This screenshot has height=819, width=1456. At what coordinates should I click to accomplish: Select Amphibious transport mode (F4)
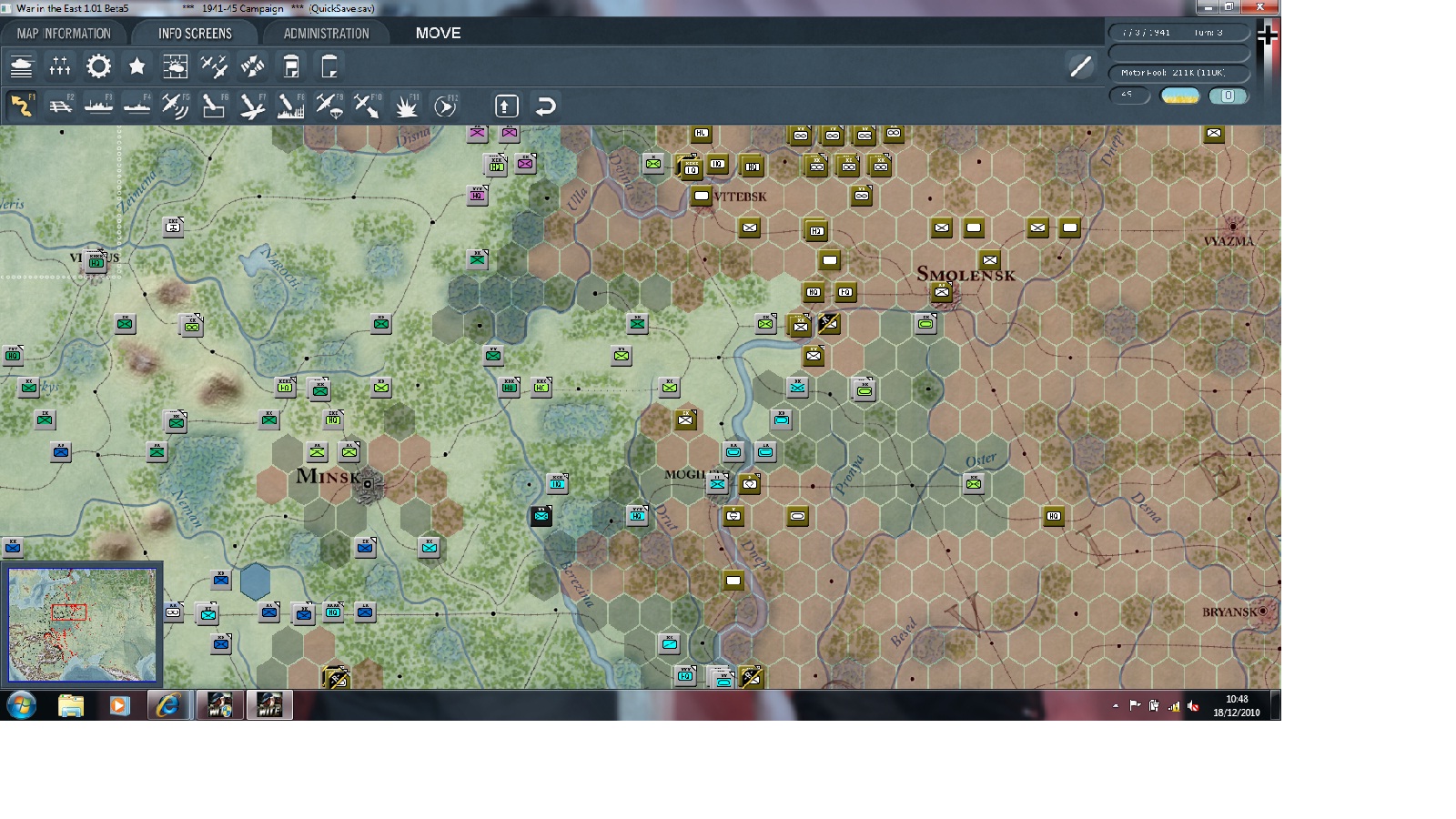point(136,106)
